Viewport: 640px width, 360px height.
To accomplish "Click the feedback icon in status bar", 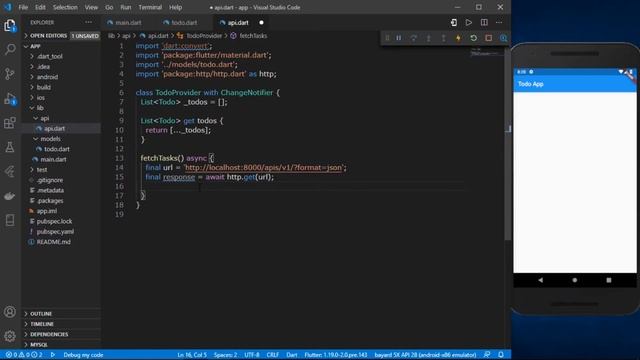I will click(x=487, y=355).
